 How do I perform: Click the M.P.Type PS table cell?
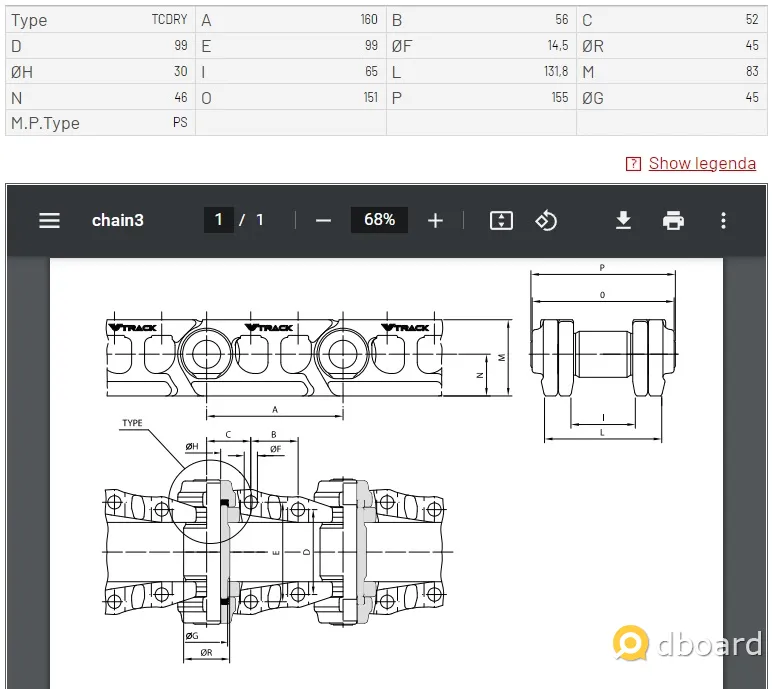(x=100, y=123)
